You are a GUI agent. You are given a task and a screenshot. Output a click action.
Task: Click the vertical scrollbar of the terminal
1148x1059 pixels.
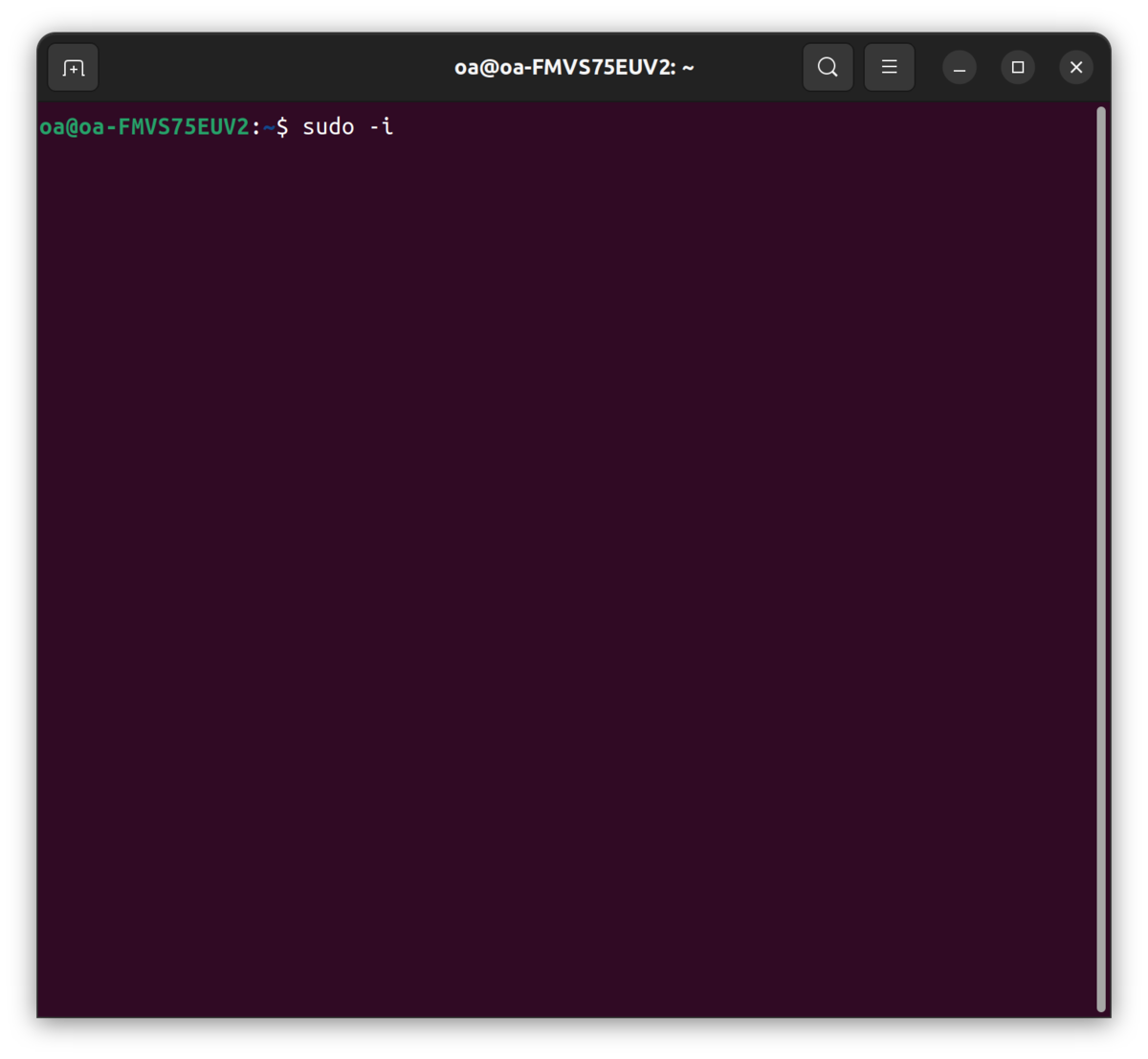coord(1101,559)
